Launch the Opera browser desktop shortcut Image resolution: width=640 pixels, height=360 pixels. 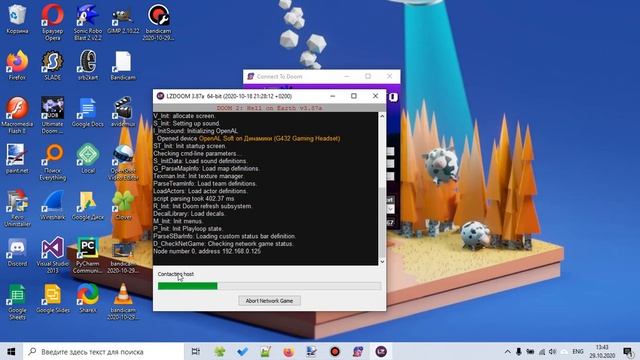[x=53, y=22]
